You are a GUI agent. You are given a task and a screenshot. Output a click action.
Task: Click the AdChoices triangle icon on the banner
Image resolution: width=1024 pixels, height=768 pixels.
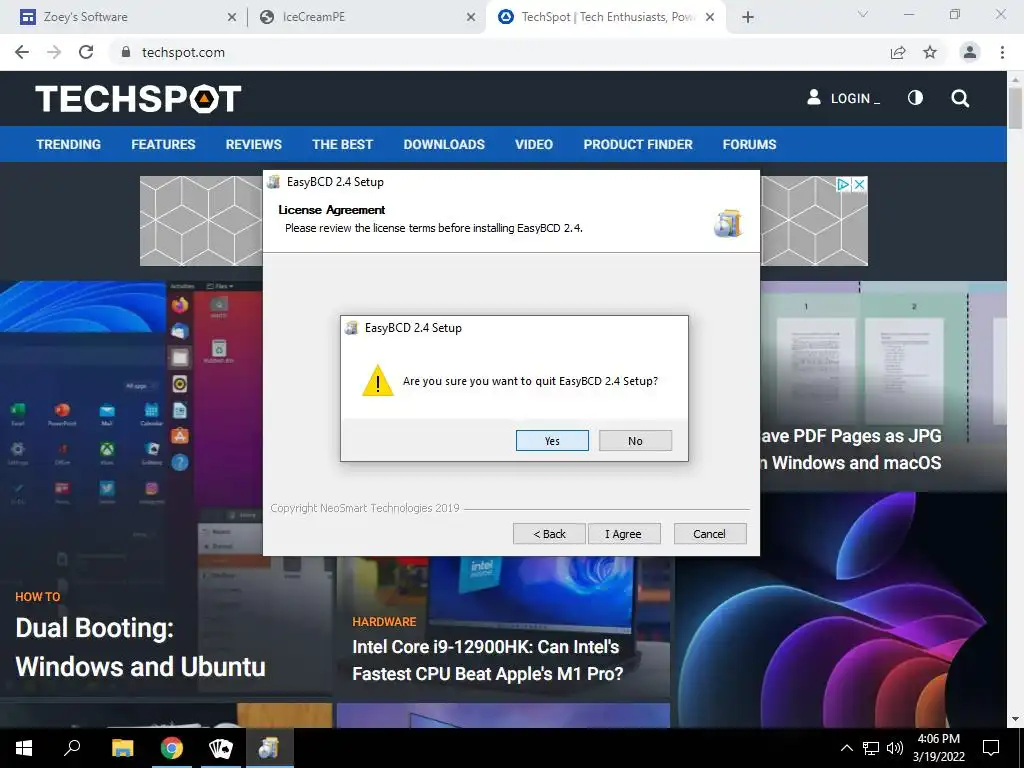click(x=844, y=185)
